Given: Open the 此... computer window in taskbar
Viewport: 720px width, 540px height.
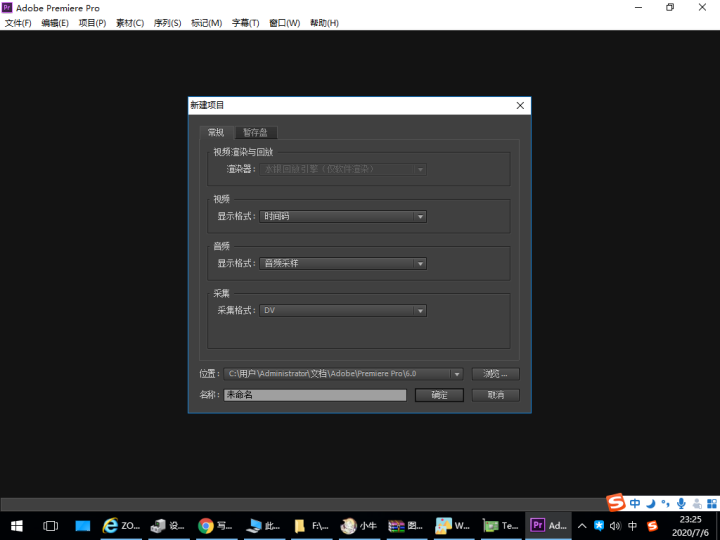Looking at the screenshot, I should coord(265,526).
